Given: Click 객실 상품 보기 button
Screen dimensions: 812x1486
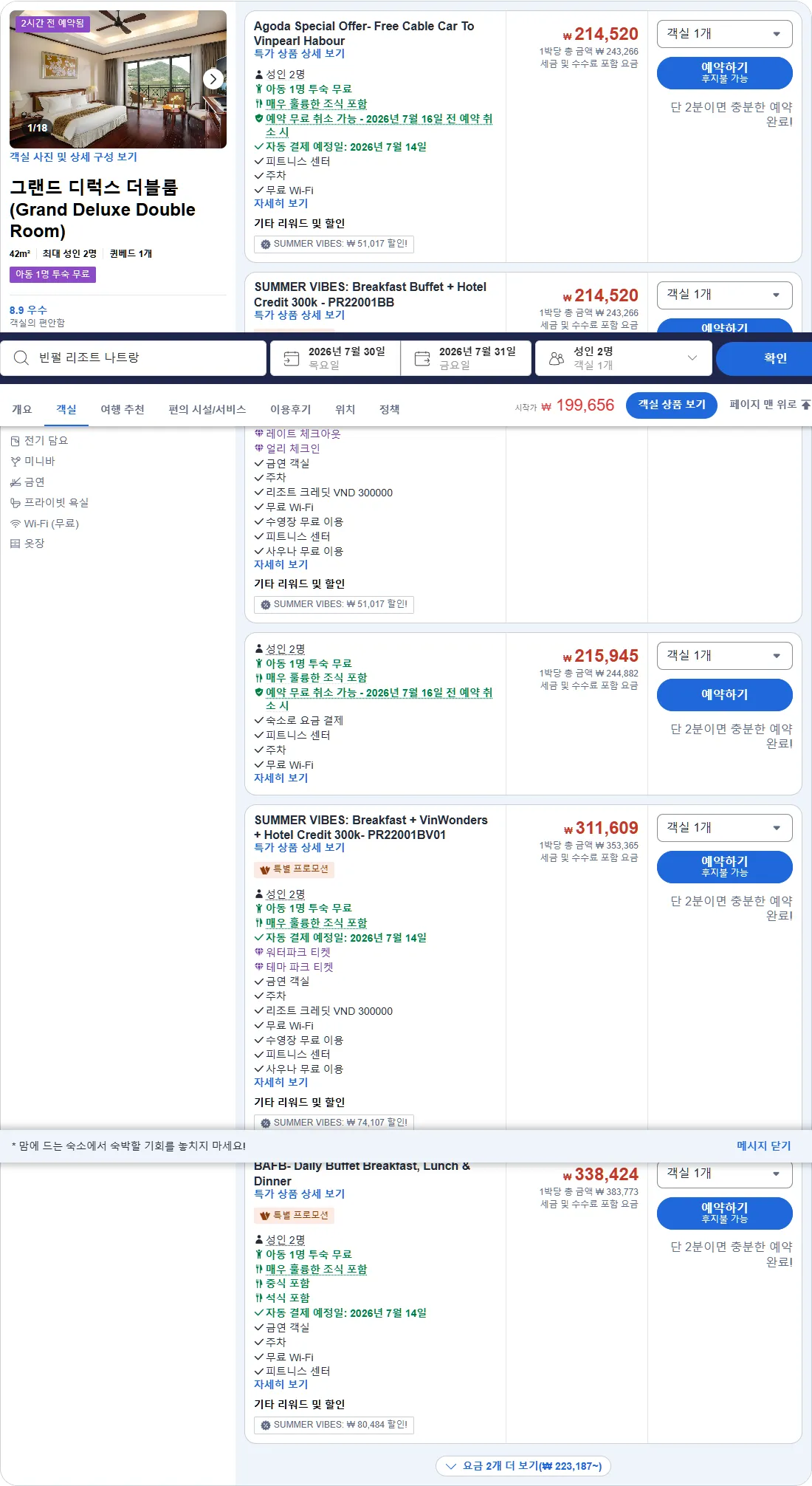Looking at the screenshot, I should coord(672,405).
